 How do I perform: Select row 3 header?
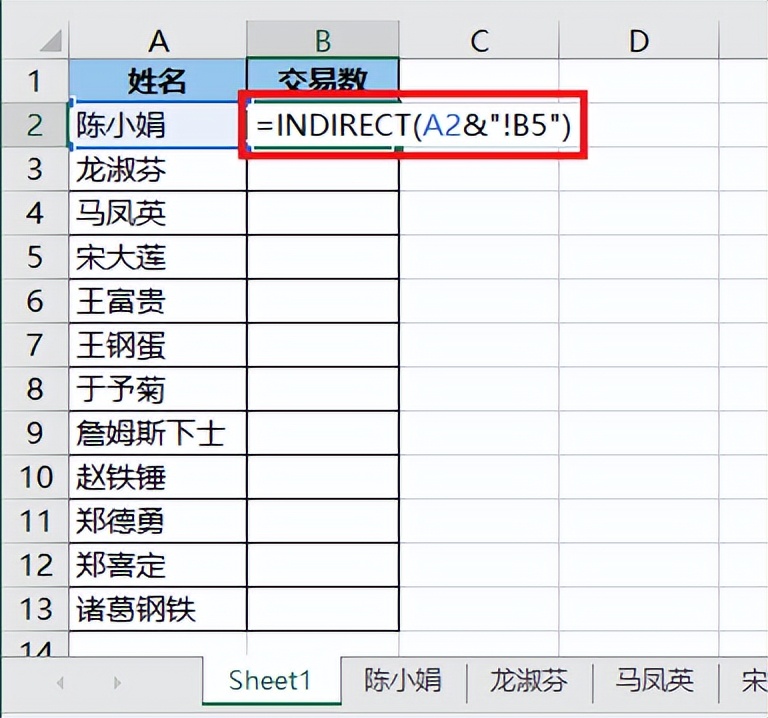[34, 169]
